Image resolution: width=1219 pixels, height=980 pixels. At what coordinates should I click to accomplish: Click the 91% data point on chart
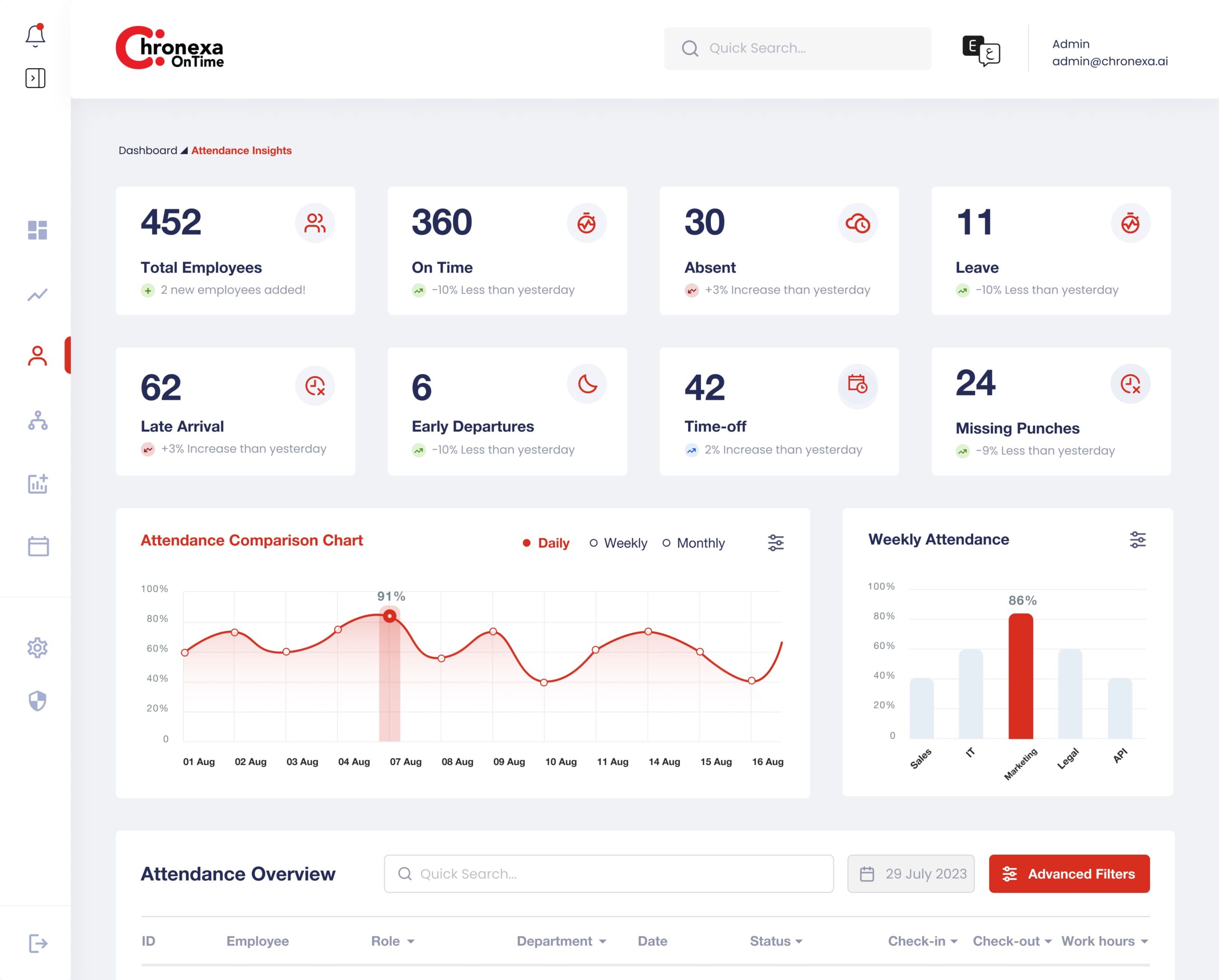(390, 616)
